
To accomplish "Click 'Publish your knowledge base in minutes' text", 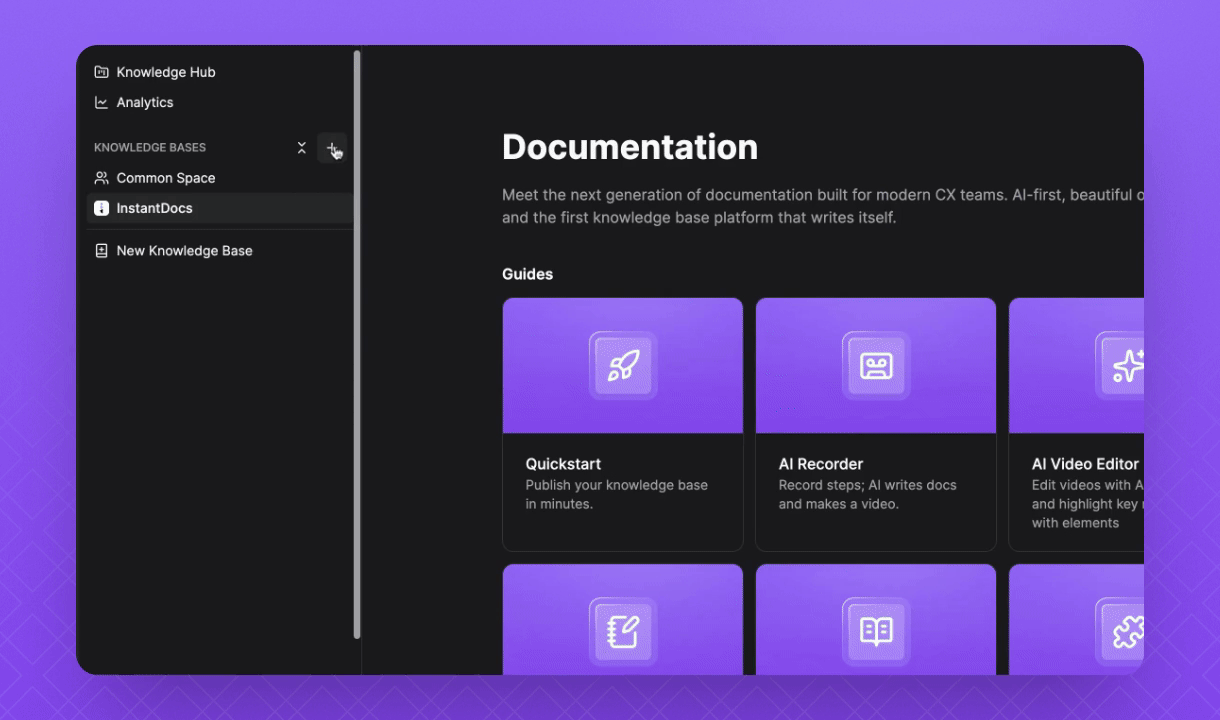I will click(x=617, y=494).
